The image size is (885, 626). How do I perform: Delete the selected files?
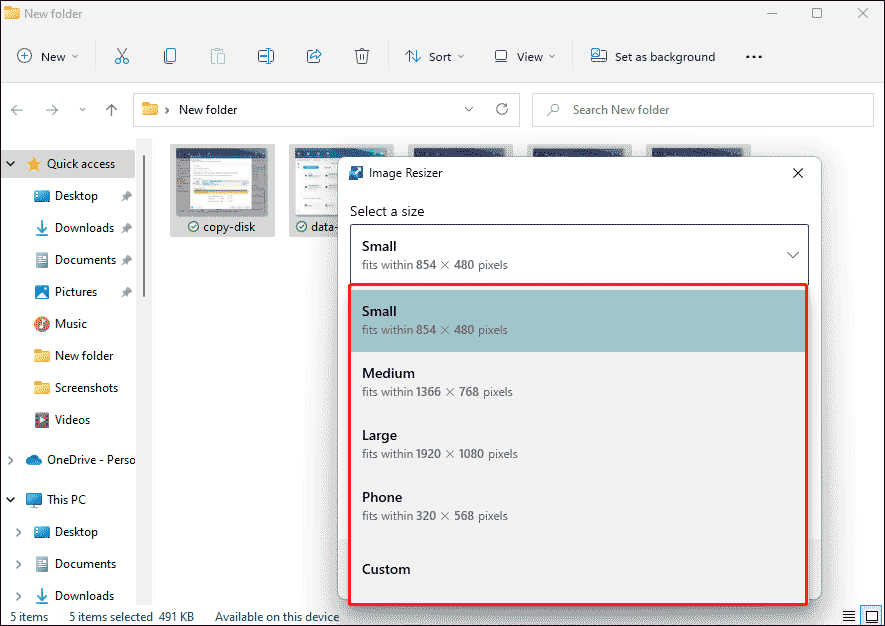pos(362,56)
